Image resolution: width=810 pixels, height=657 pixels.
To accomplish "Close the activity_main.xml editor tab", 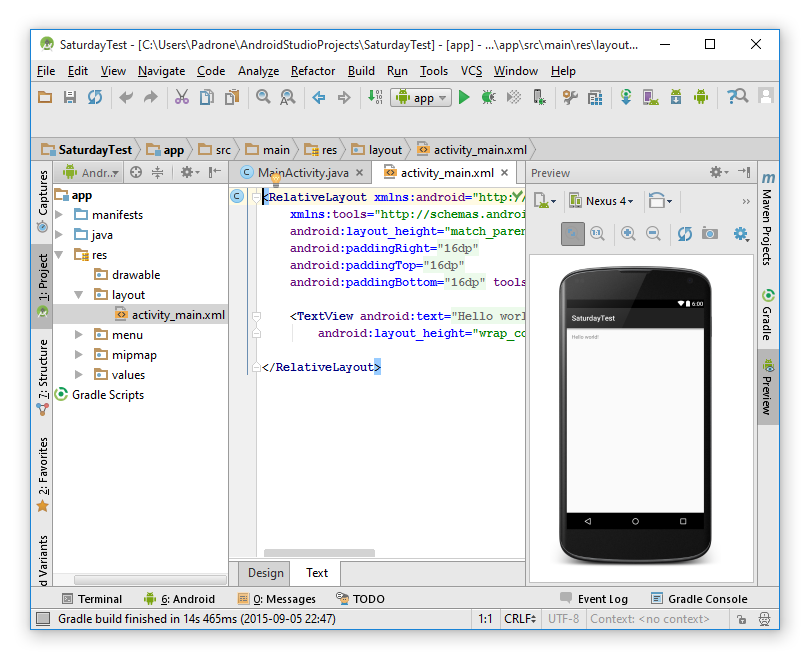I will click(505, 173).
